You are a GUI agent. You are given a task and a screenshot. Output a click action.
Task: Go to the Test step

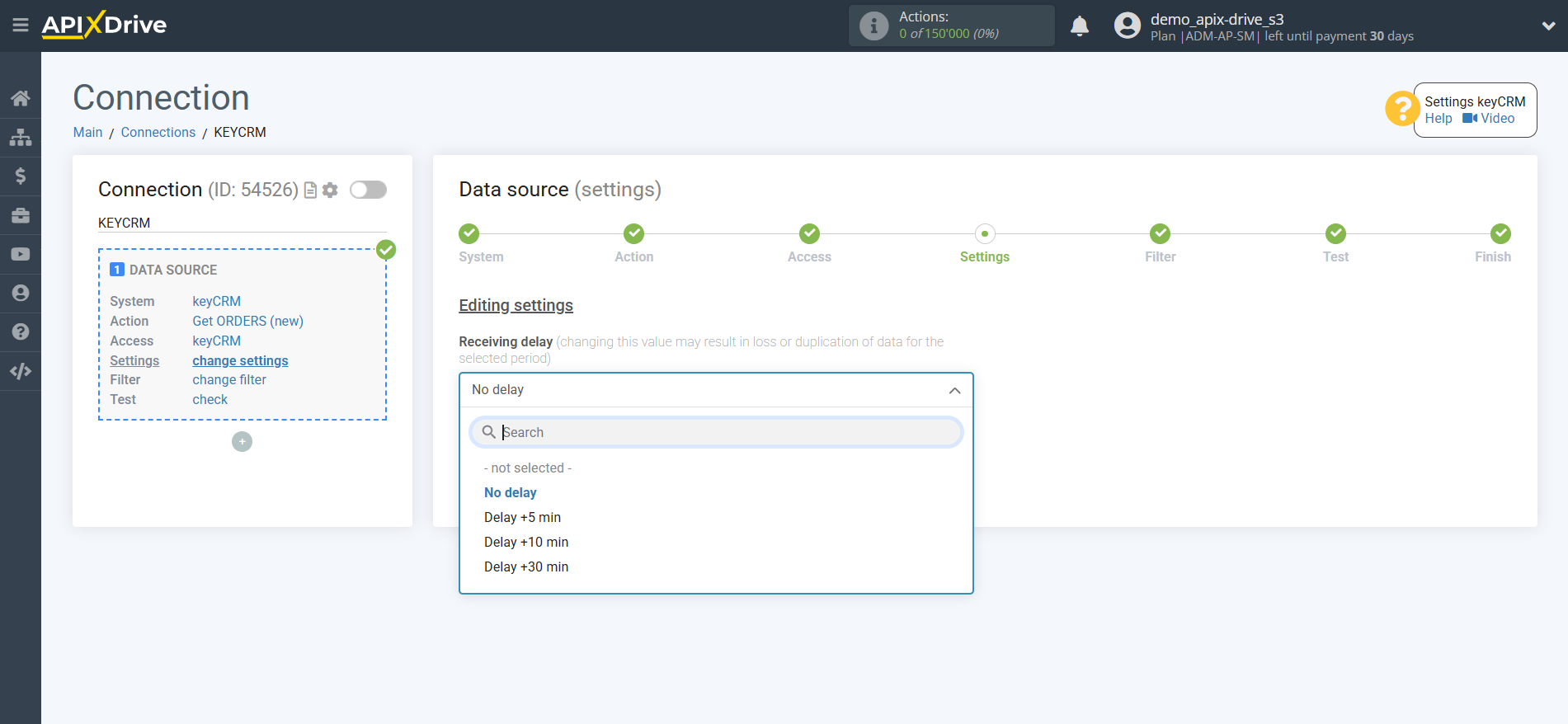[1335, 234]
